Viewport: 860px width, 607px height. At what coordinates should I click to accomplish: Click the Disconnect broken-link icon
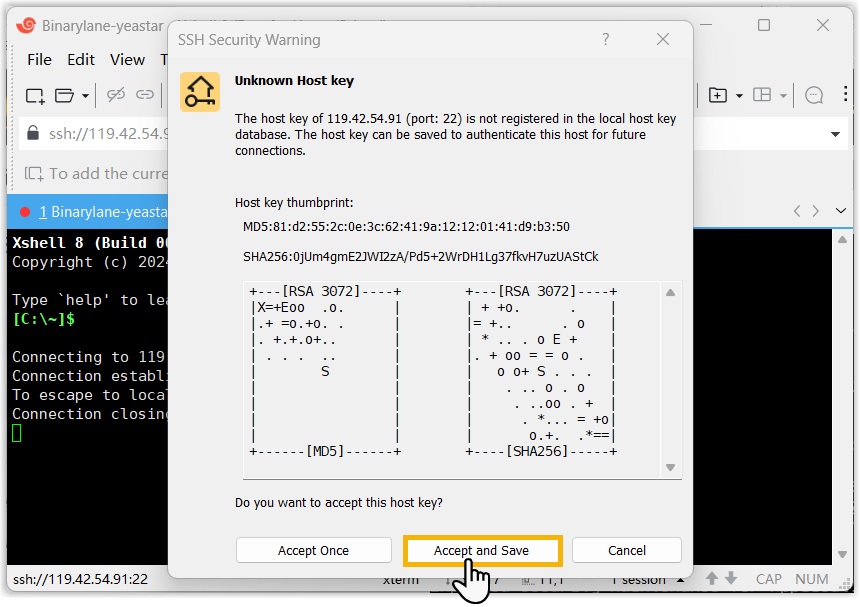116,95
